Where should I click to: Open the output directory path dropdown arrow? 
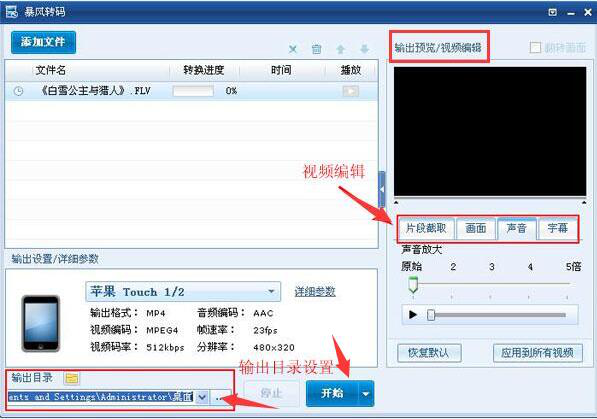point(203,397)
